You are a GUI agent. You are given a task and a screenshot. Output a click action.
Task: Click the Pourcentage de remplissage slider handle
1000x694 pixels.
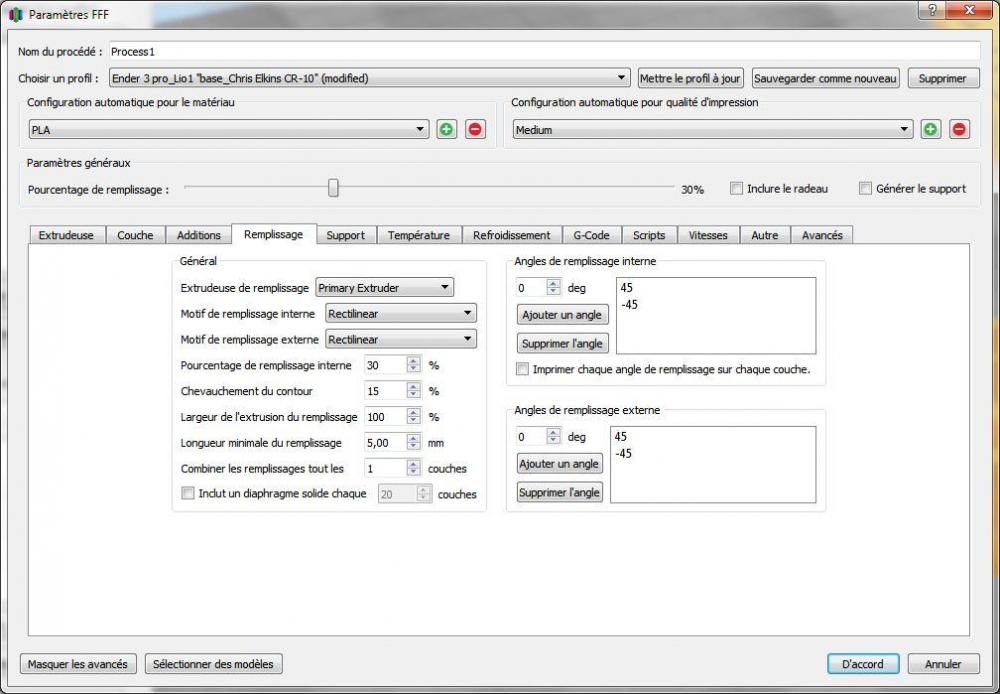pyautogui.click(x=333, y=188)
